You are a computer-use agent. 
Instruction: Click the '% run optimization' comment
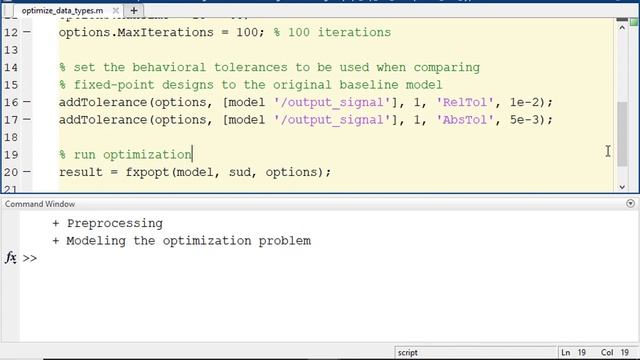(125, 155)
